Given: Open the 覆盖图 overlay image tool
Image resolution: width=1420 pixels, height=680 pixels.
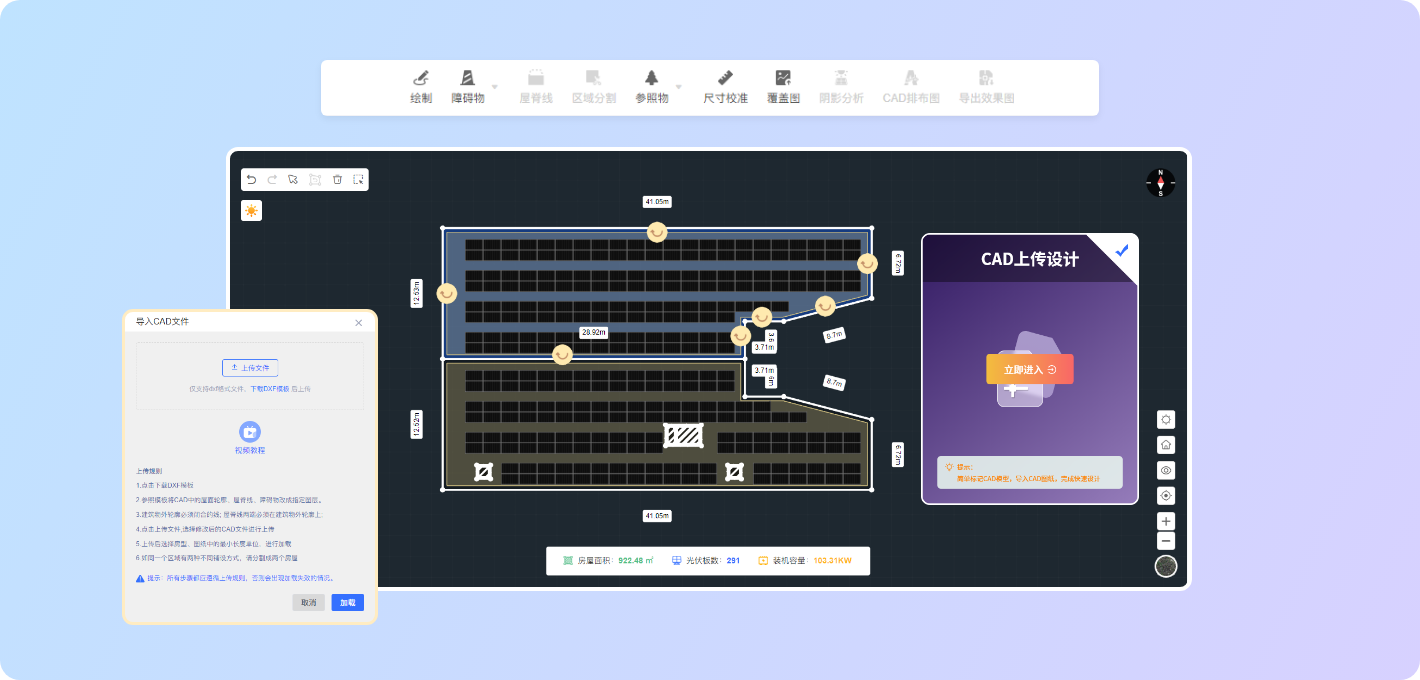Looking at the screenshot, I should [783, 86].
